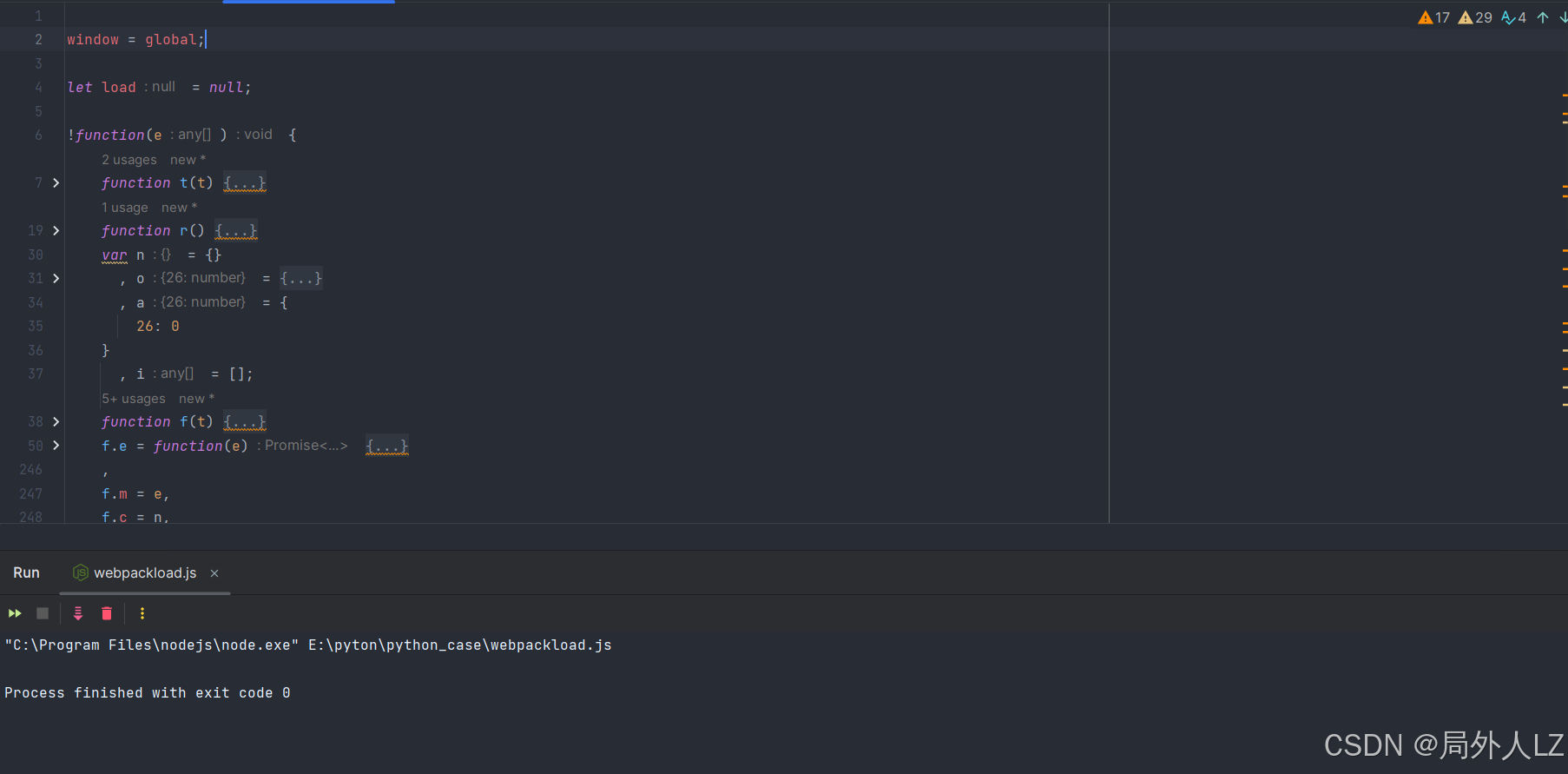Expand folded function r() at line 19
Screen dimensions: 1568x774
pyautogui.click(x=56, y=230)
